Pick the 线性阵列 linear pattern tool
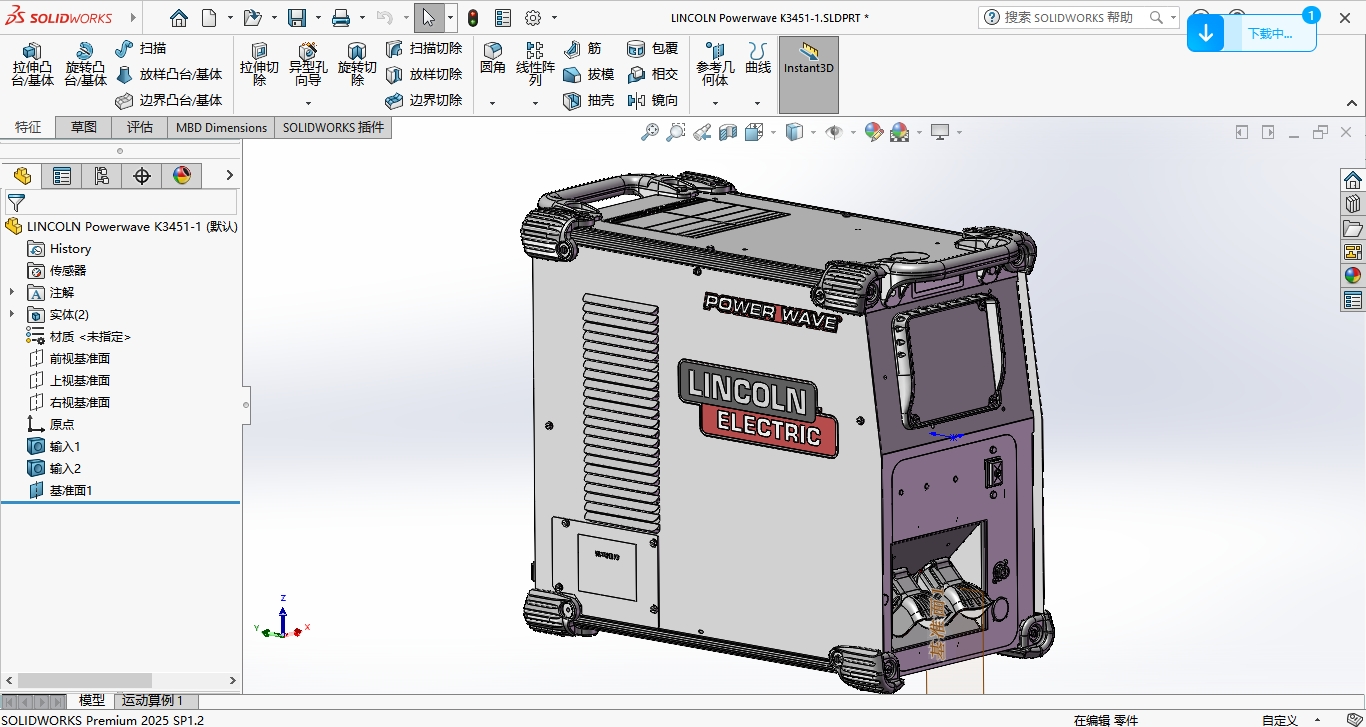This screenshot has width=1366, height=727. (x=535, y=65)
